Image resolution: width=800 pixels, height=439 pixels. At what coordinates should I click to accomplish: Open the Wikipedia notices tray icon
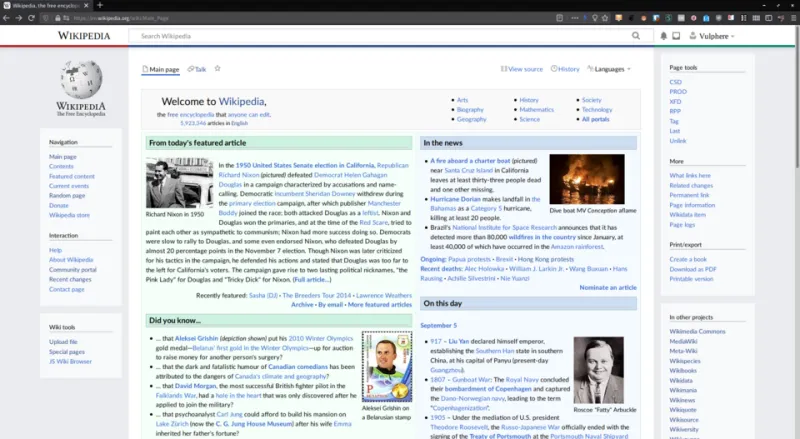tap(676, 36)
